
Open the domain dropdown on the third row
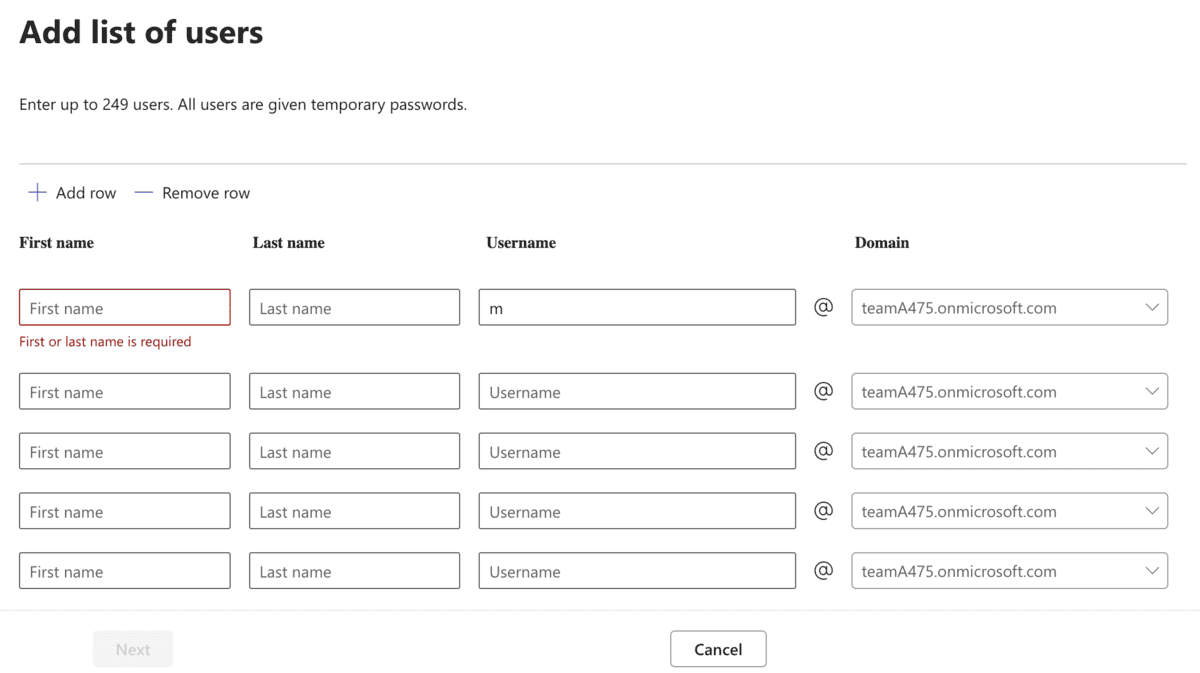[x=1152, y=451]
